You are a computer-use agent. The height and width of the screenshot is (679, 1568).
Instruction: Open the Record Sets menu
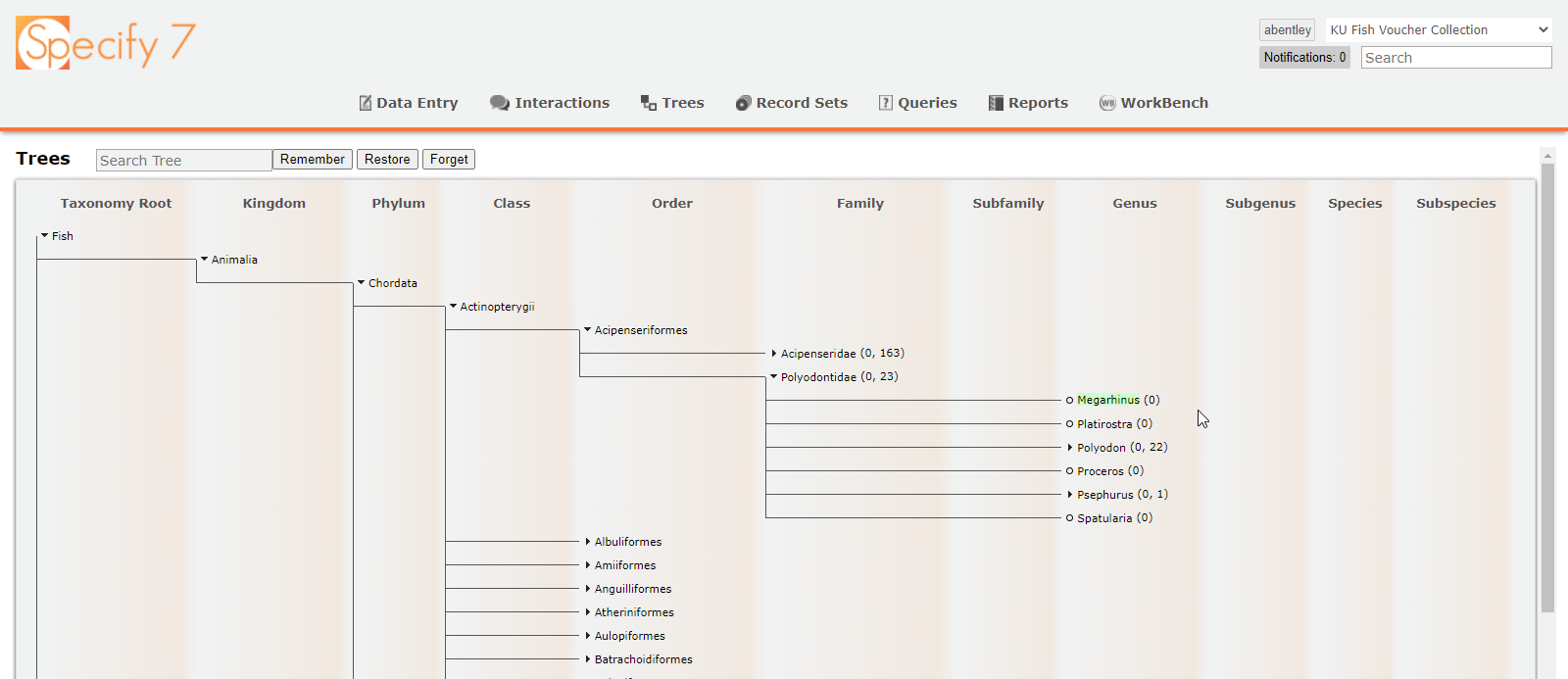point(792,103)
